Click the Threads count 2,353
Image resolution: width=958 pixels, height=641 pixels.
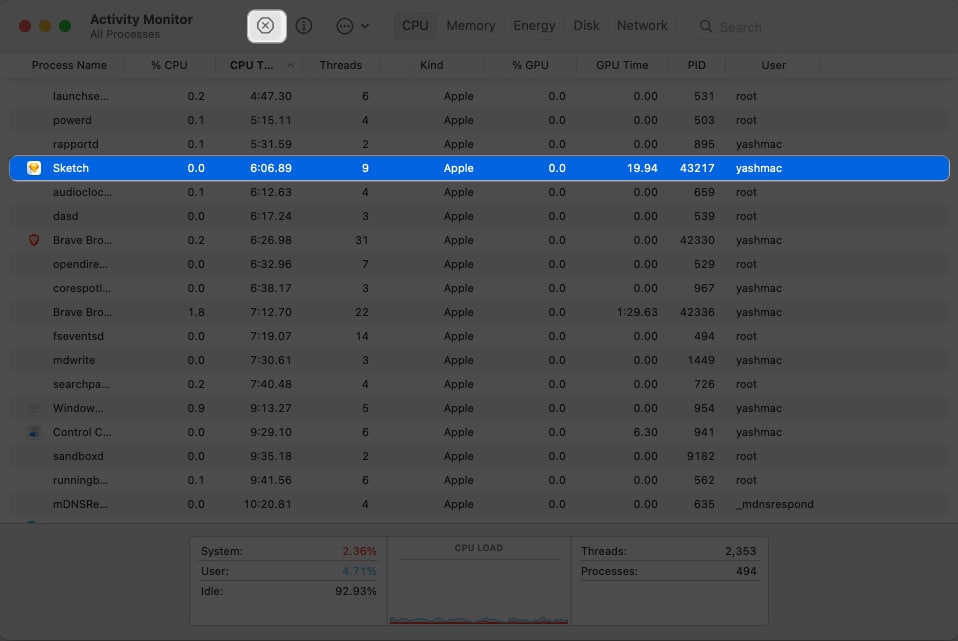tap(740, 551)
